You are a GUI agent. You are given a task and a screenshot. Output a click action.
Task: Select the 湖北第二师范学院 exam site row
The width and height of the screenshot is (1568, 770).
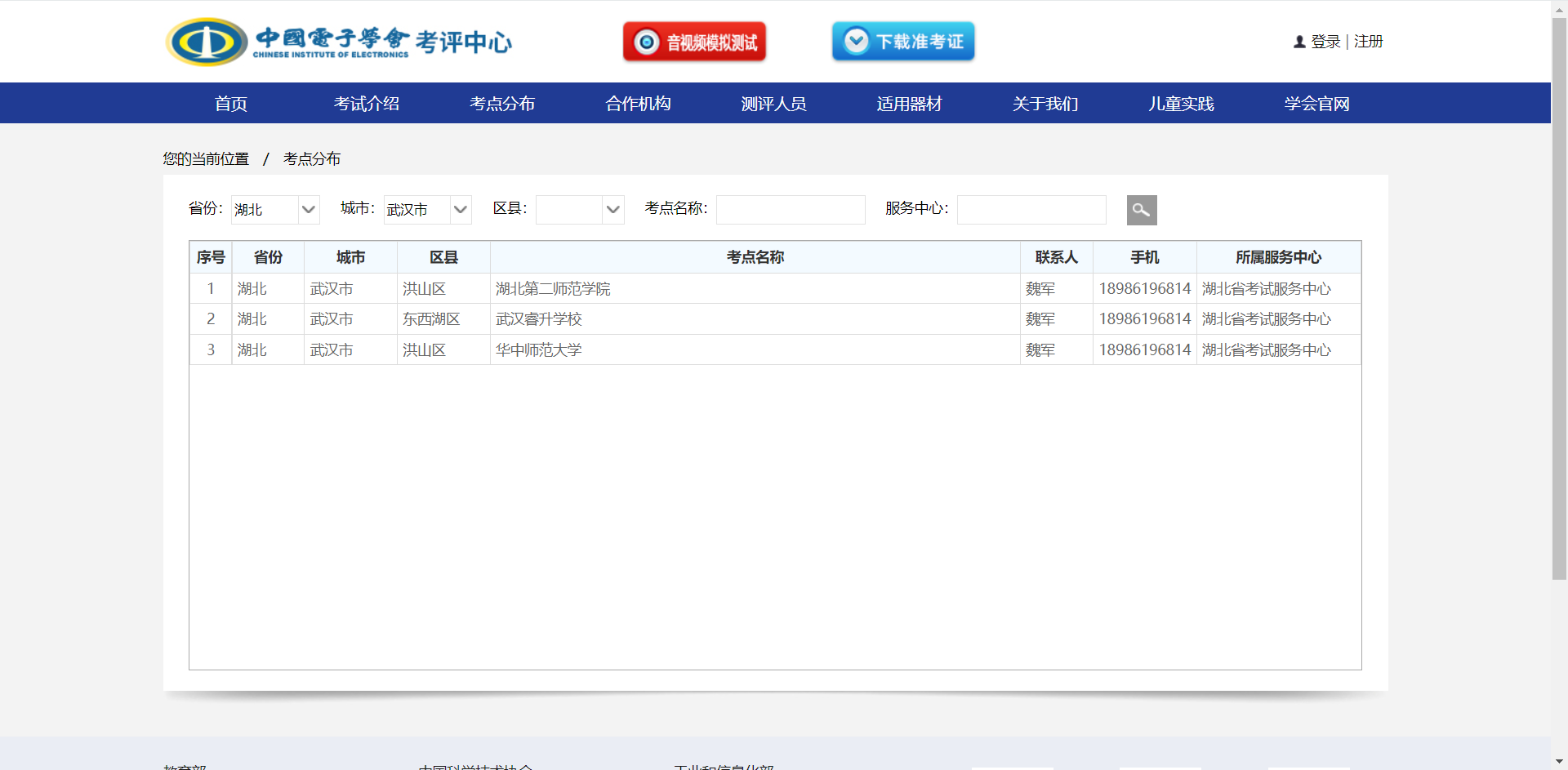[x=552, y=288]
